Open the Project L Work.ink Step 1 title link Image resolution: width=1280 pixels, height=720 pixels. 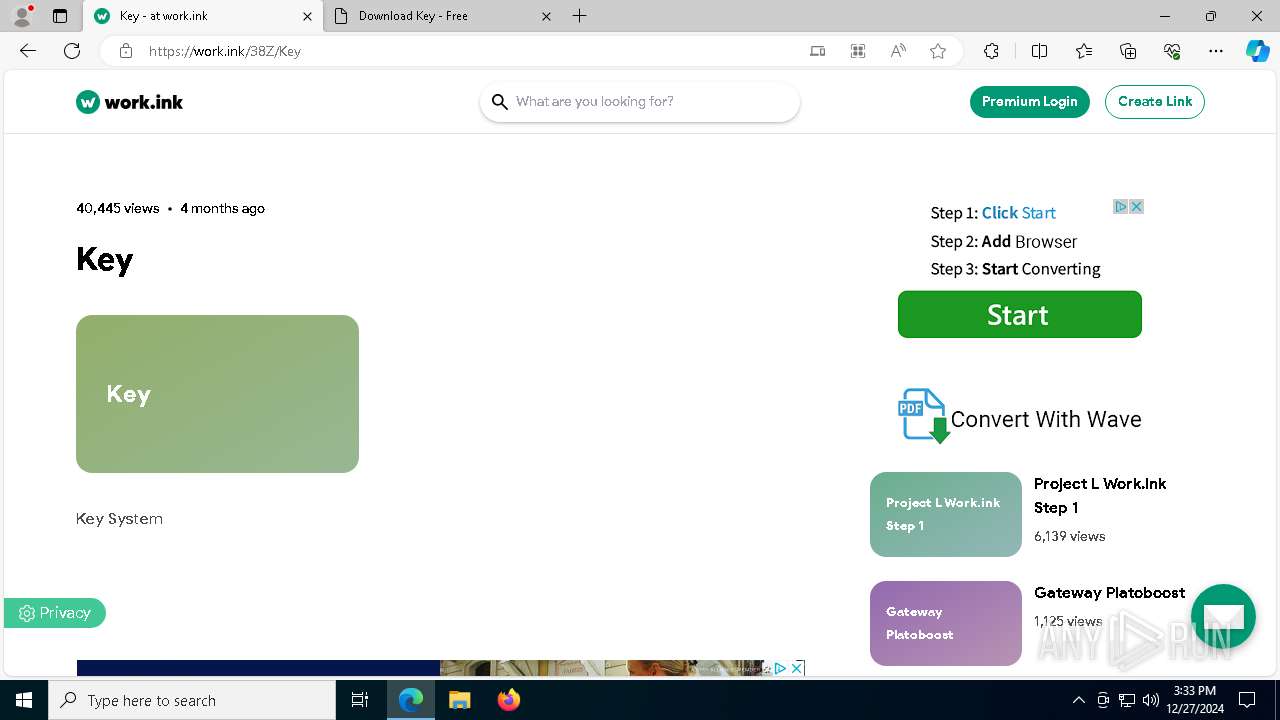click(x=1100, y=496)
